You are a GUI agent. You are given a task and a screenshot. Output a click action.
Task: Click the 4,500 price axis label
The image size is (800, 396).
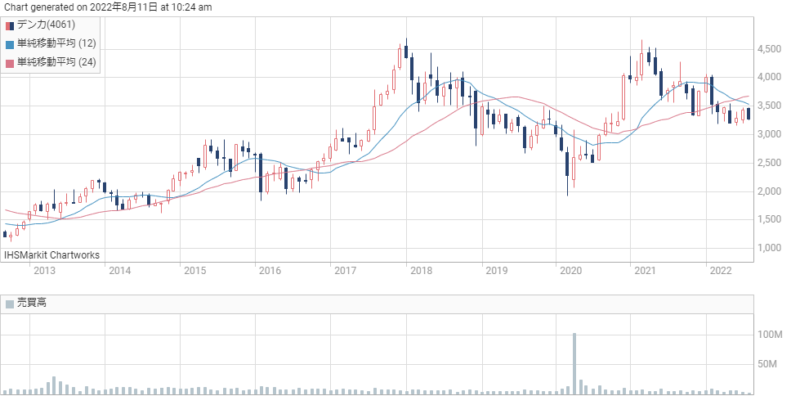coord(770,49)
